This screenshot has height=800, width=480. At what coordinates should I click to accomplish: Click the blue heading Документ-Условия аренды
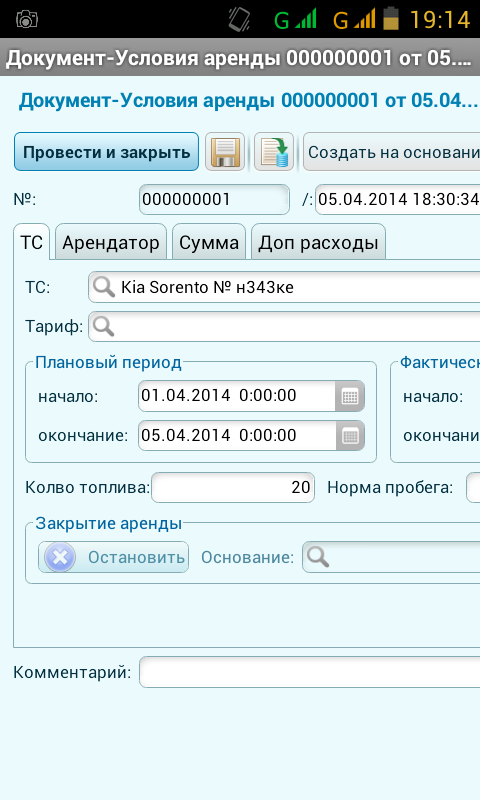pyautogui.click(x=248, y=101)
